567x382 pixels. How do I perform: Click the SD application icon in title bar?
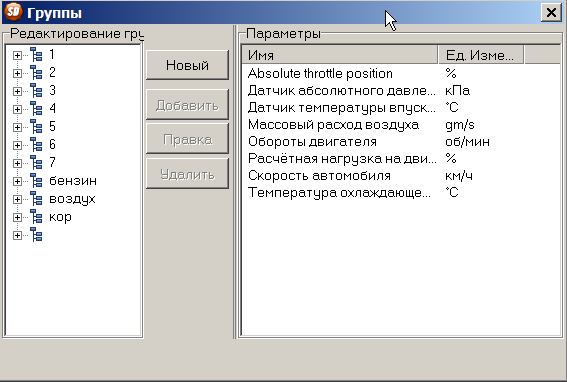coord(13,12)
